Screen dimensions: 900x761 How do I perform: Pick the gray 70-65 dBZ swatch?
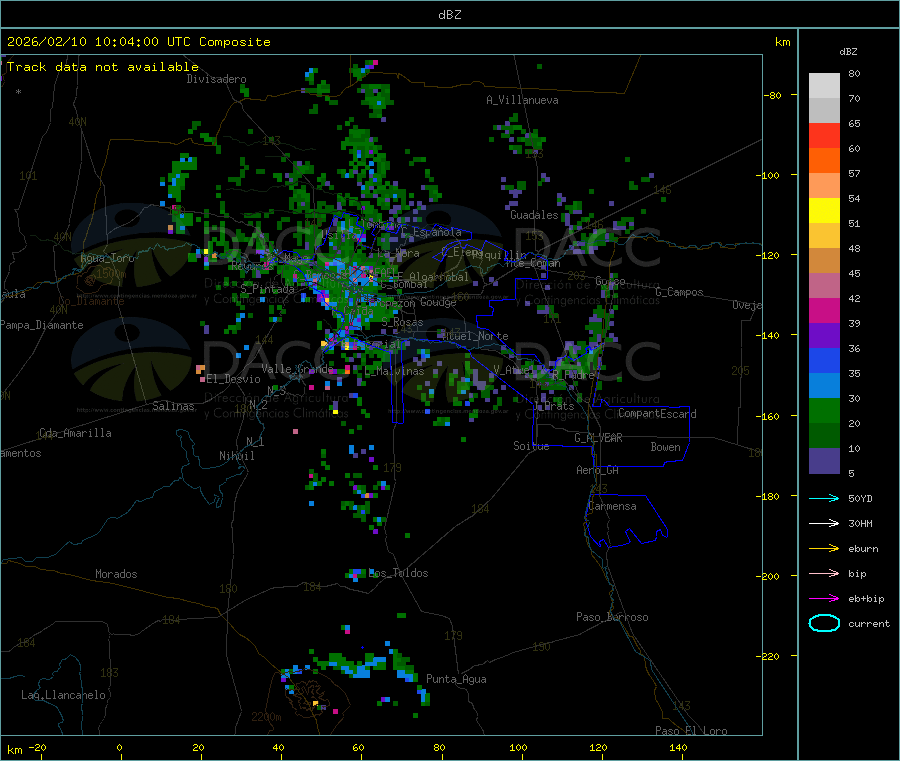click(824, 111)
